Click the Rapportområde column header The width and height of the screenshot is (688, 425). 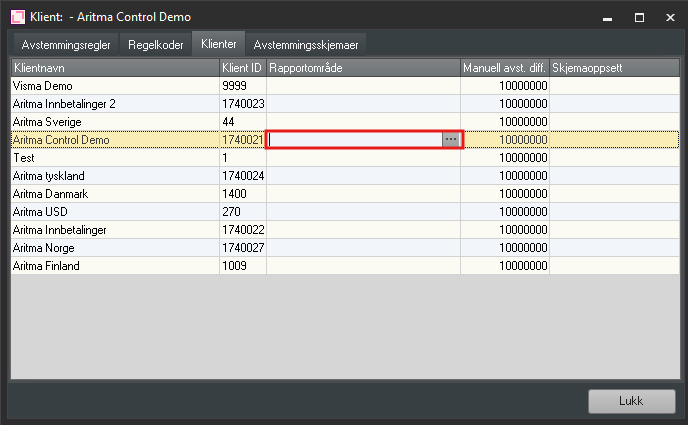coord(362,67)
